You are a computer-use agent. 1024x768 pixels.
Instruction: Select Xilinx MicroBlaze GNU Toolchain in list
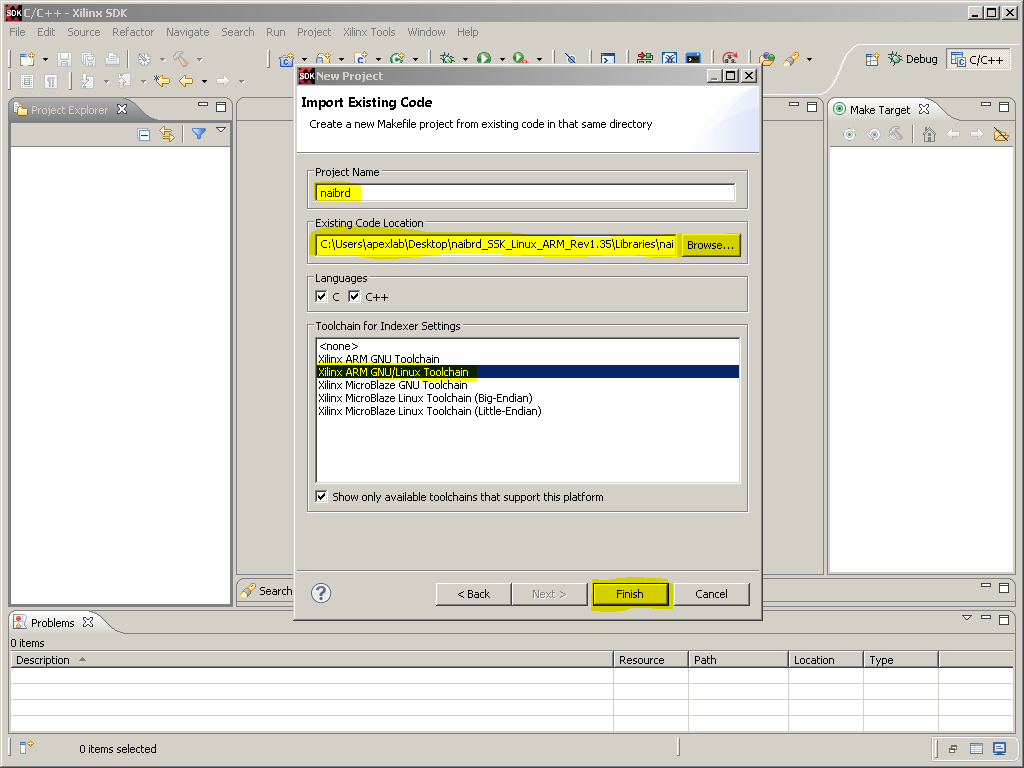(392, 385)
